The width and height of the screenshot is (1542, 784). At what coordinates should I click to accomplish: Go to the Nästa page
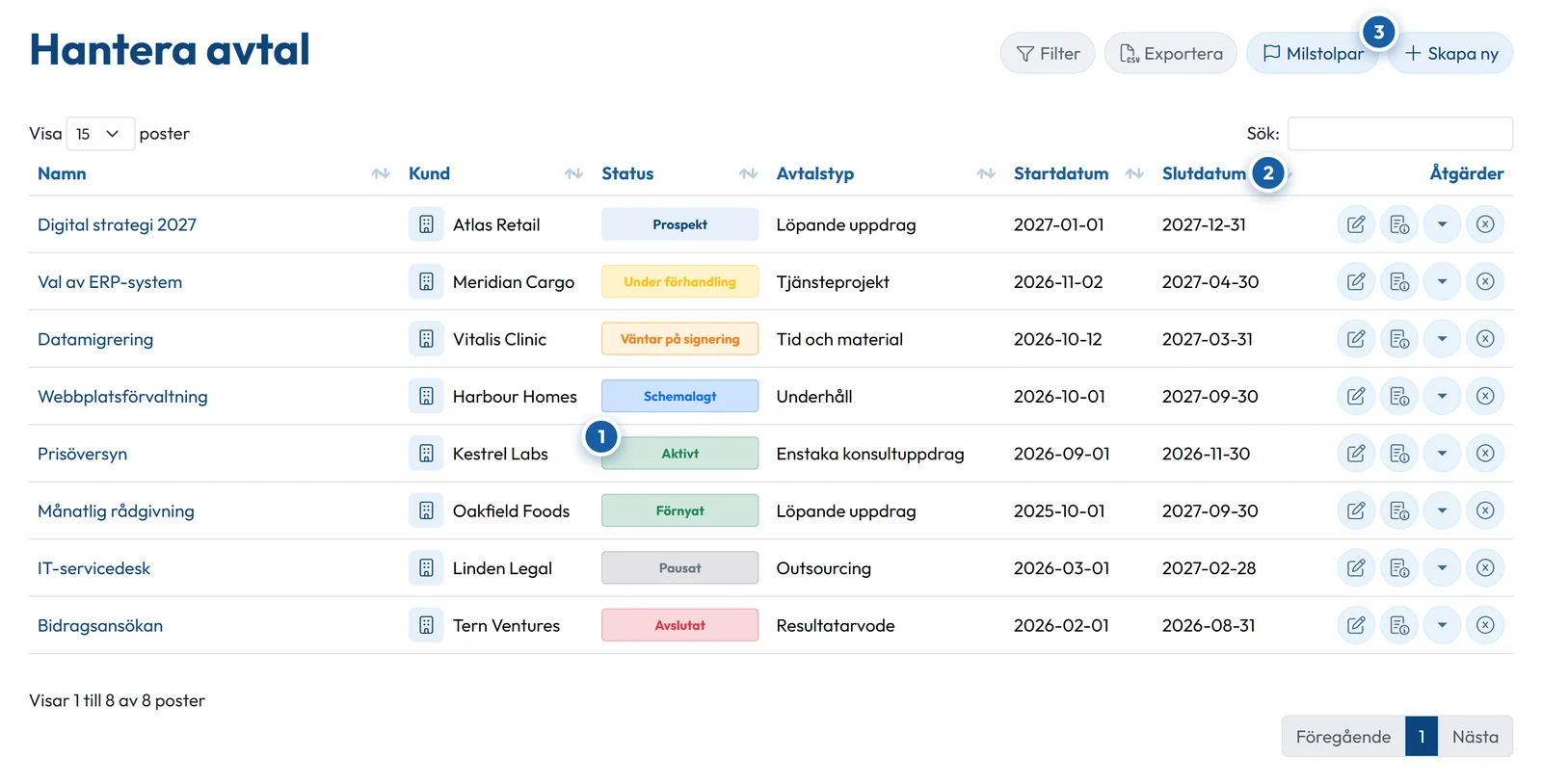click(1475, 737)
